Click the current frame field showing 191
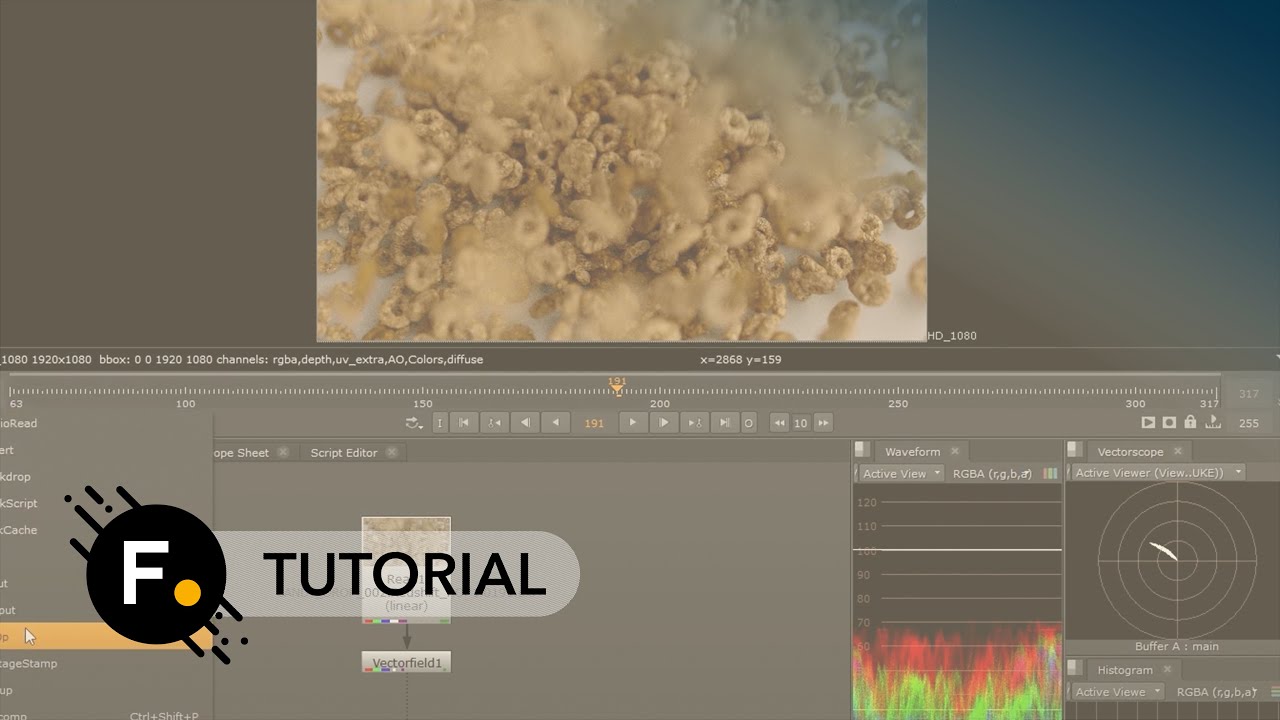This screenshot has height=720, width=1280. coord(594,423)
